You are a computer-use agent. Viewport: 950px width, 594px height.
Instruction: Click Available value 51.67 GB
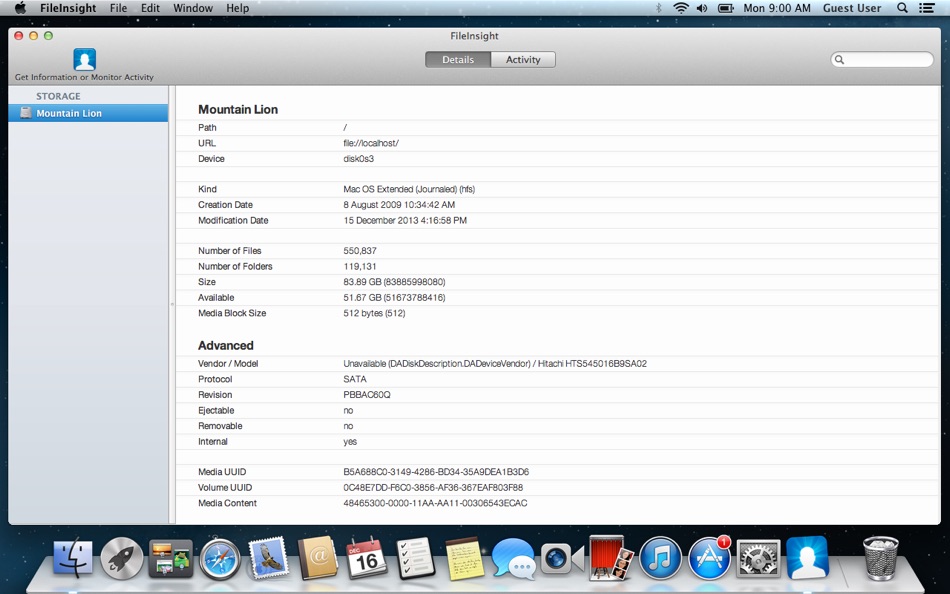pyautogui.click(x=394, y=298)
